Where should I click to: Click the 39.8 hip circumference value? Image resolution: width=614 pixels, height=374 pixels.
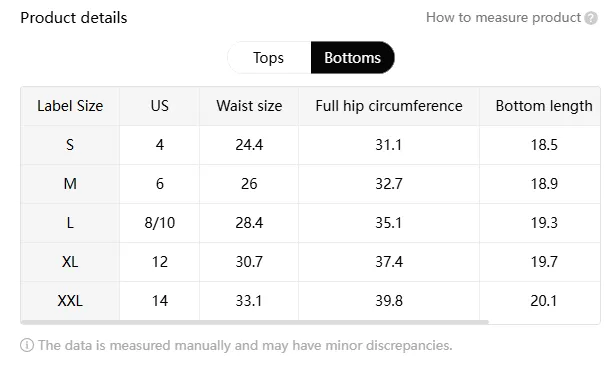[389, 301]
